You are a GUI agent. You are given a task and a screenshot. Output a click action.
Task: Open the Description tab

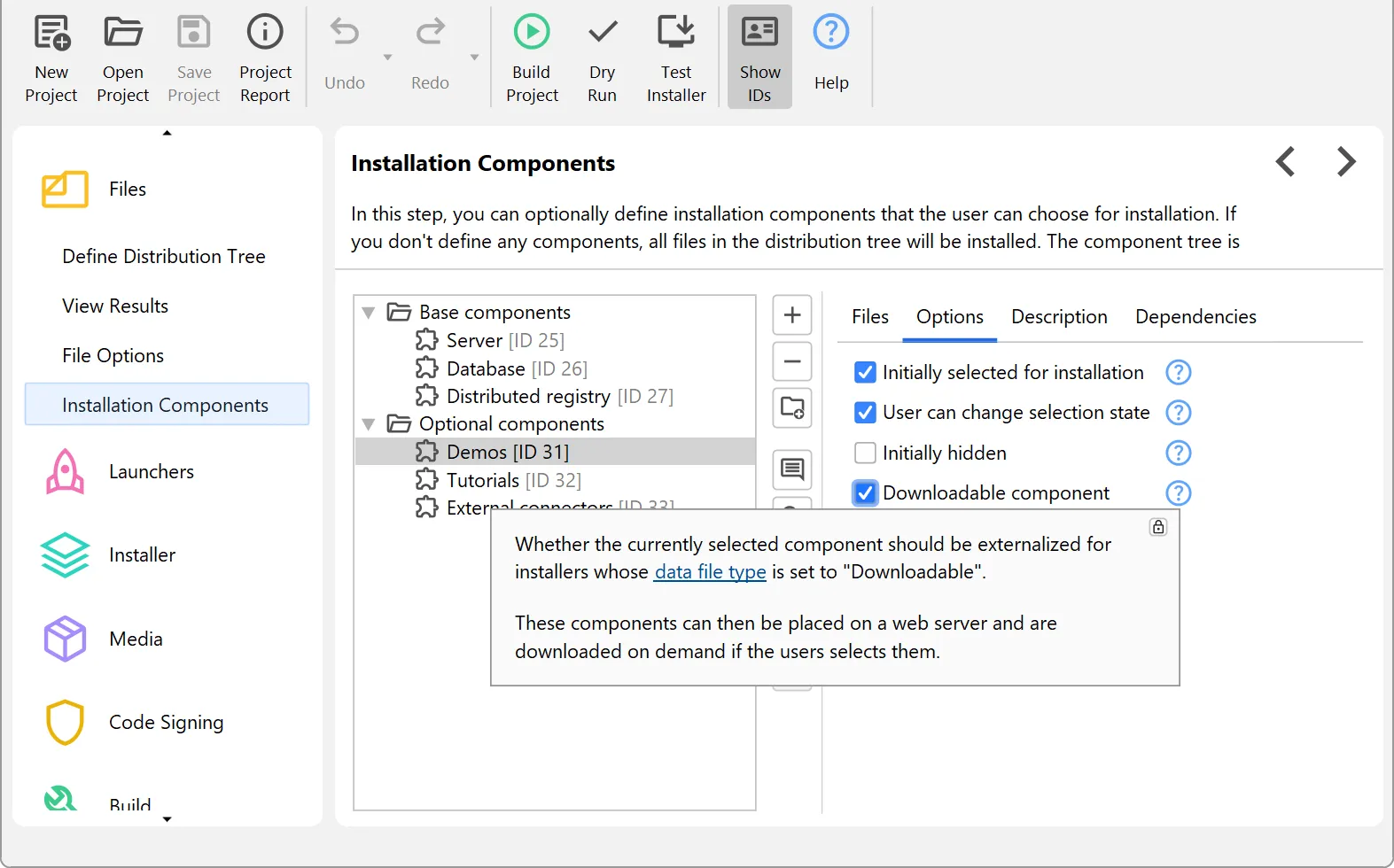pyautogui.click(x=1058, y=317)
